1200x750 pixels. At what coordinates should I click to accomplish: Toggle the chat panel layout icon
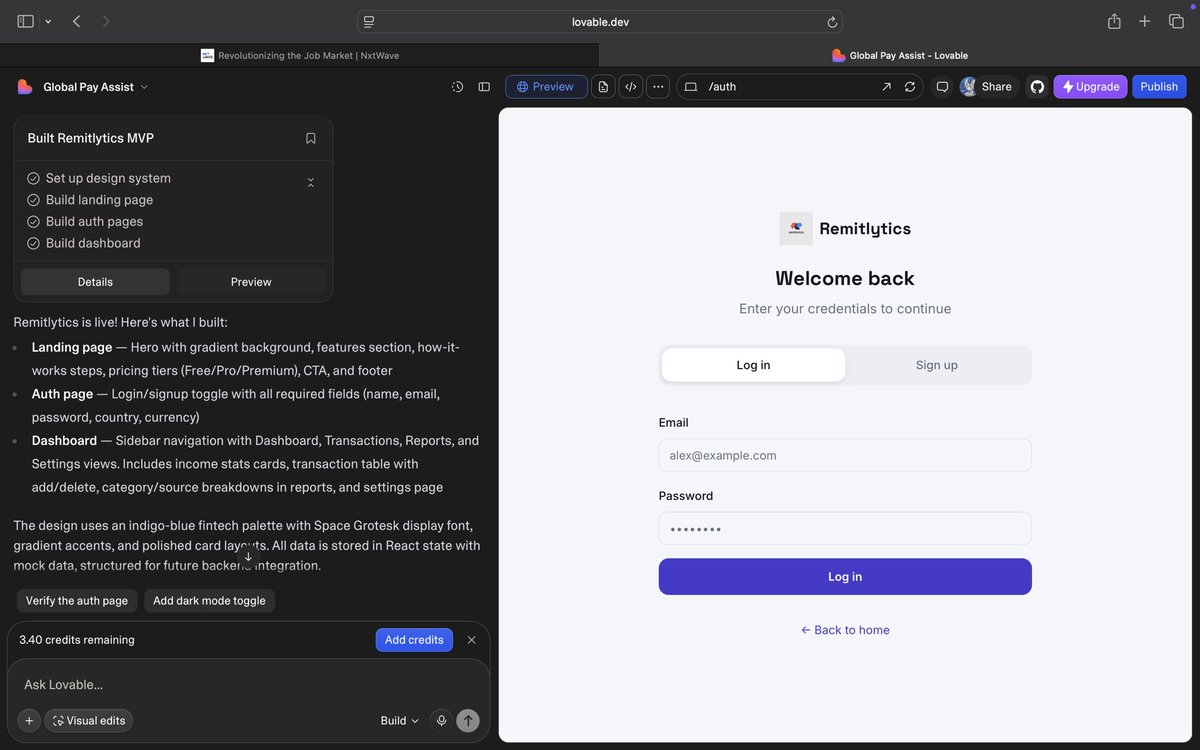point(484,87)
